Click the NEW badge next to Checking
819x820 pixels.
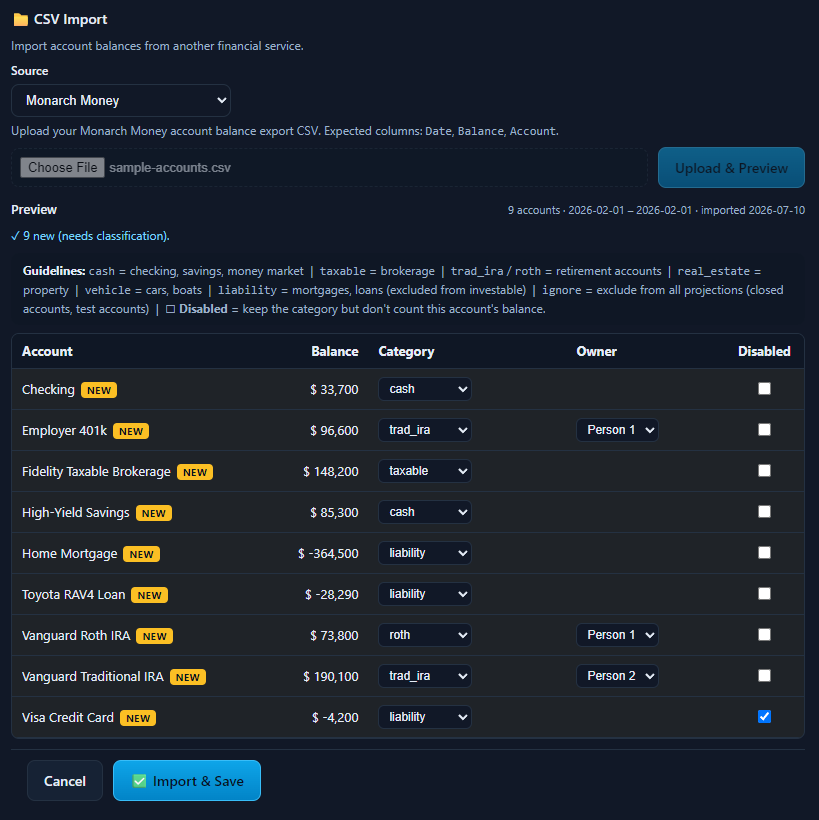(x=99, y=390)
